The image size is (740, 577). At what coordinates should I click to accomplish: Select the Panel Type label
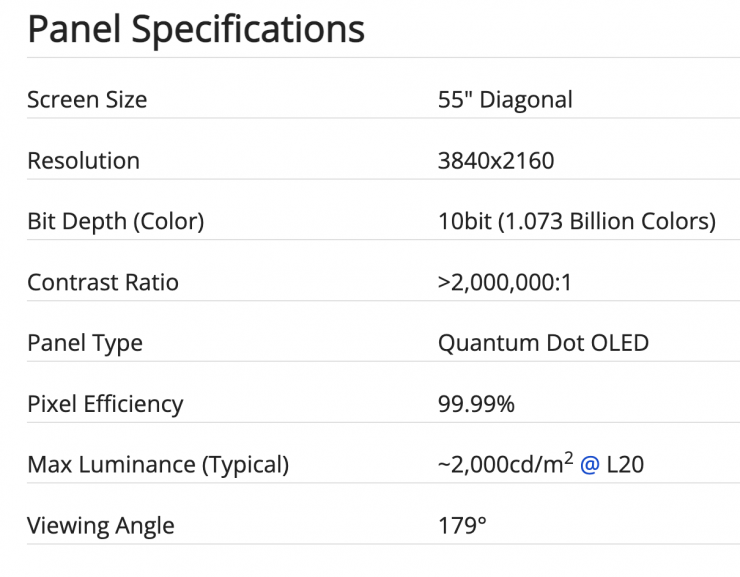point(85,344)
